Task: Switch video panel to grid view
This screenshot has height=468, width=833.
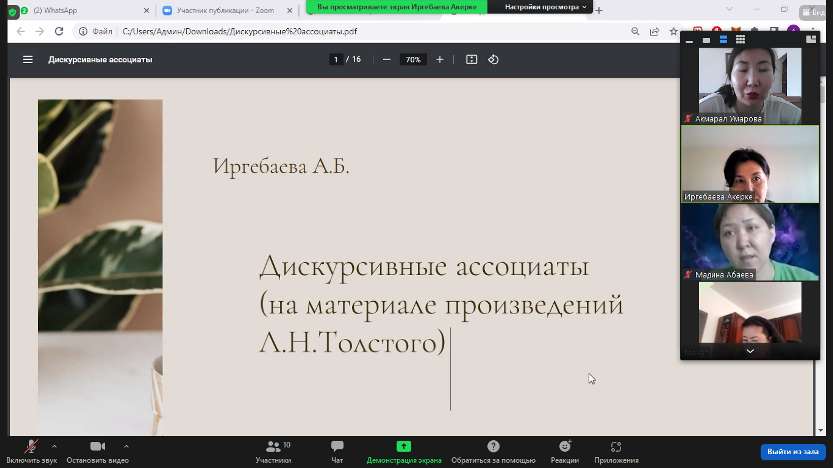Action: 741,40
